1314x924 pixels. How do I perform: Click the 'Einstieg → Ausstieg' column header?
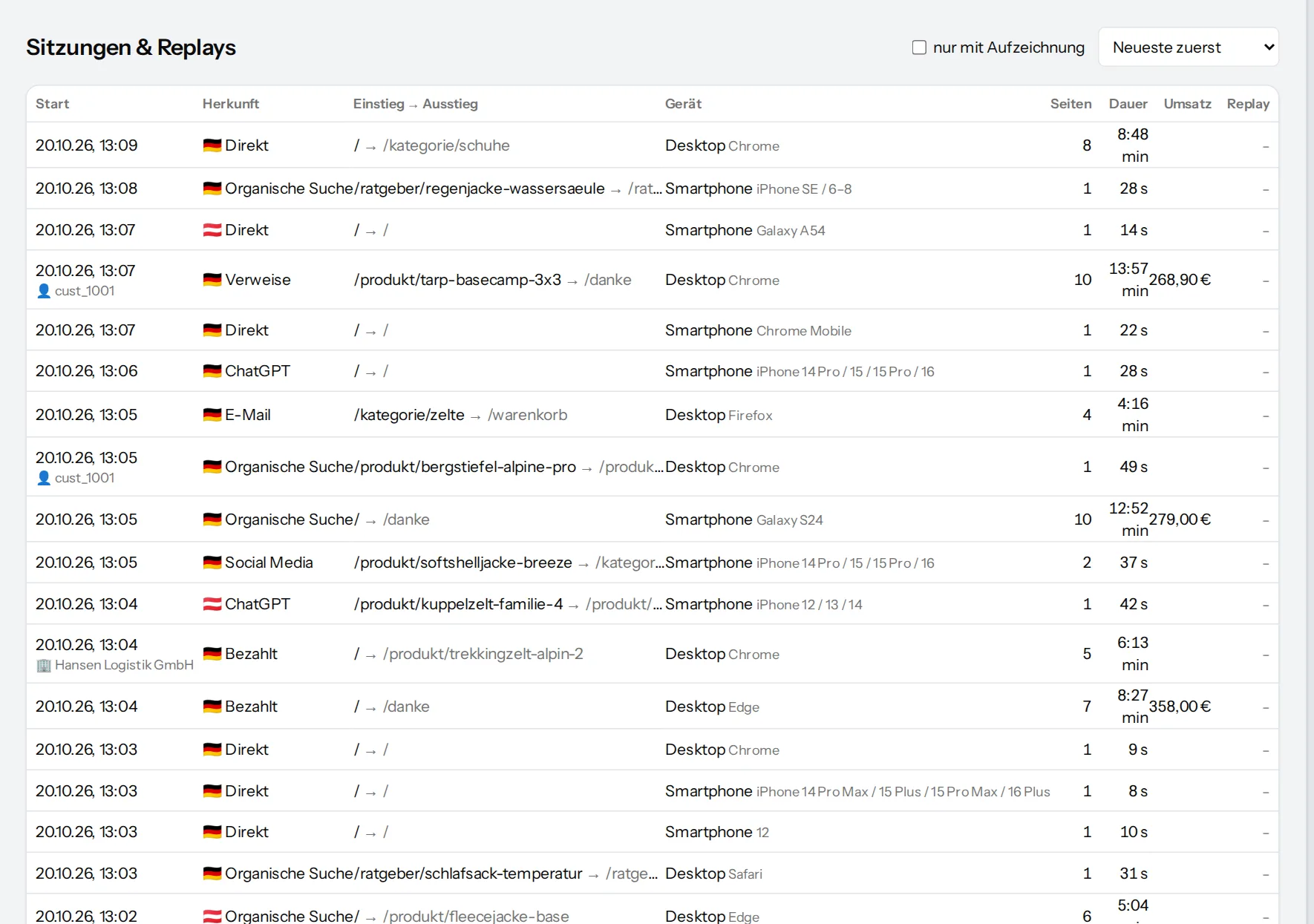(x=416, y=104)
